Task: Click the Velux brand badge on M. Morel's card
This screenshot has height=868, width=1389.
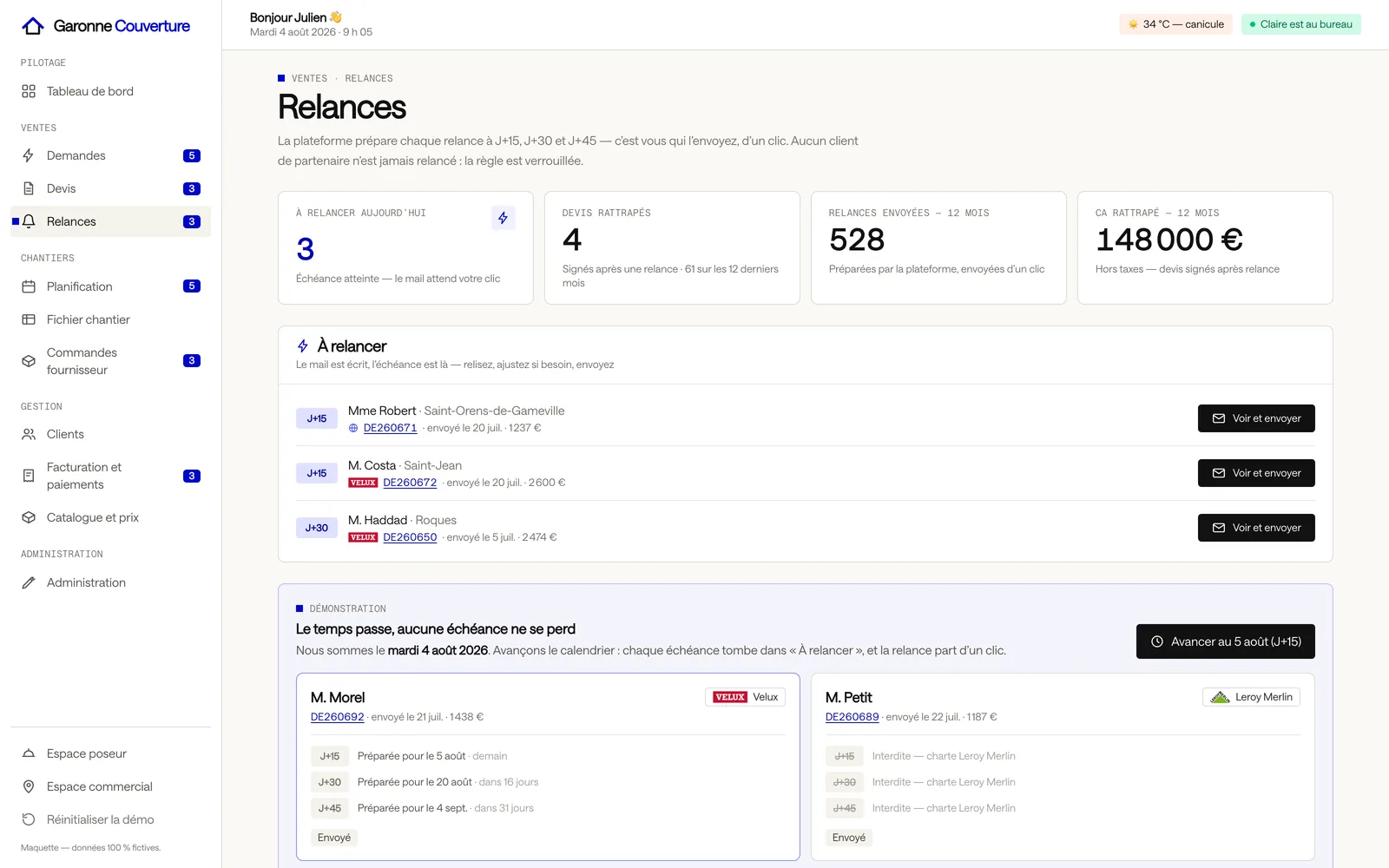Action: pyautogui.click(x=746, y=697)
